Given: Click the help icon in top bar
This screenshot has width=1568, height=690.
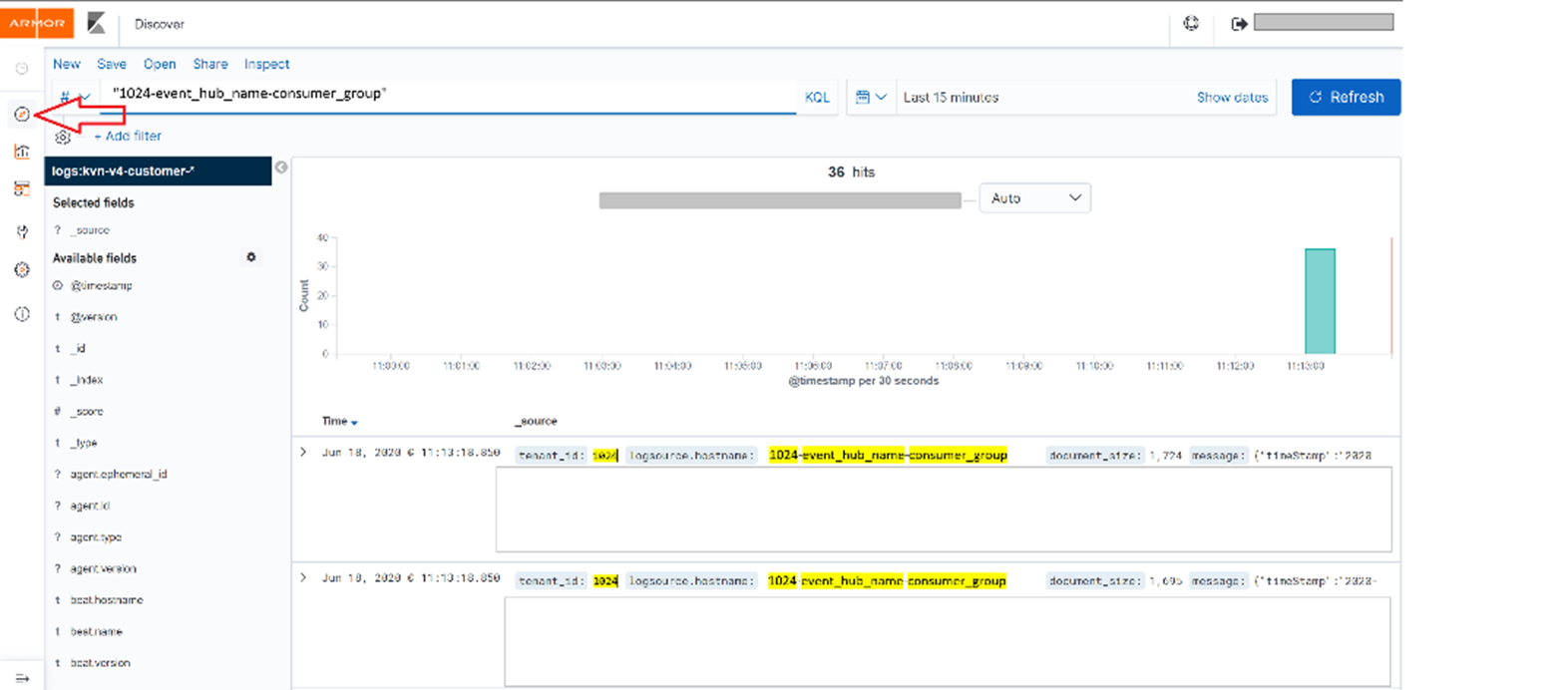Looking at the screenshot, I should tap(1191, 23).
